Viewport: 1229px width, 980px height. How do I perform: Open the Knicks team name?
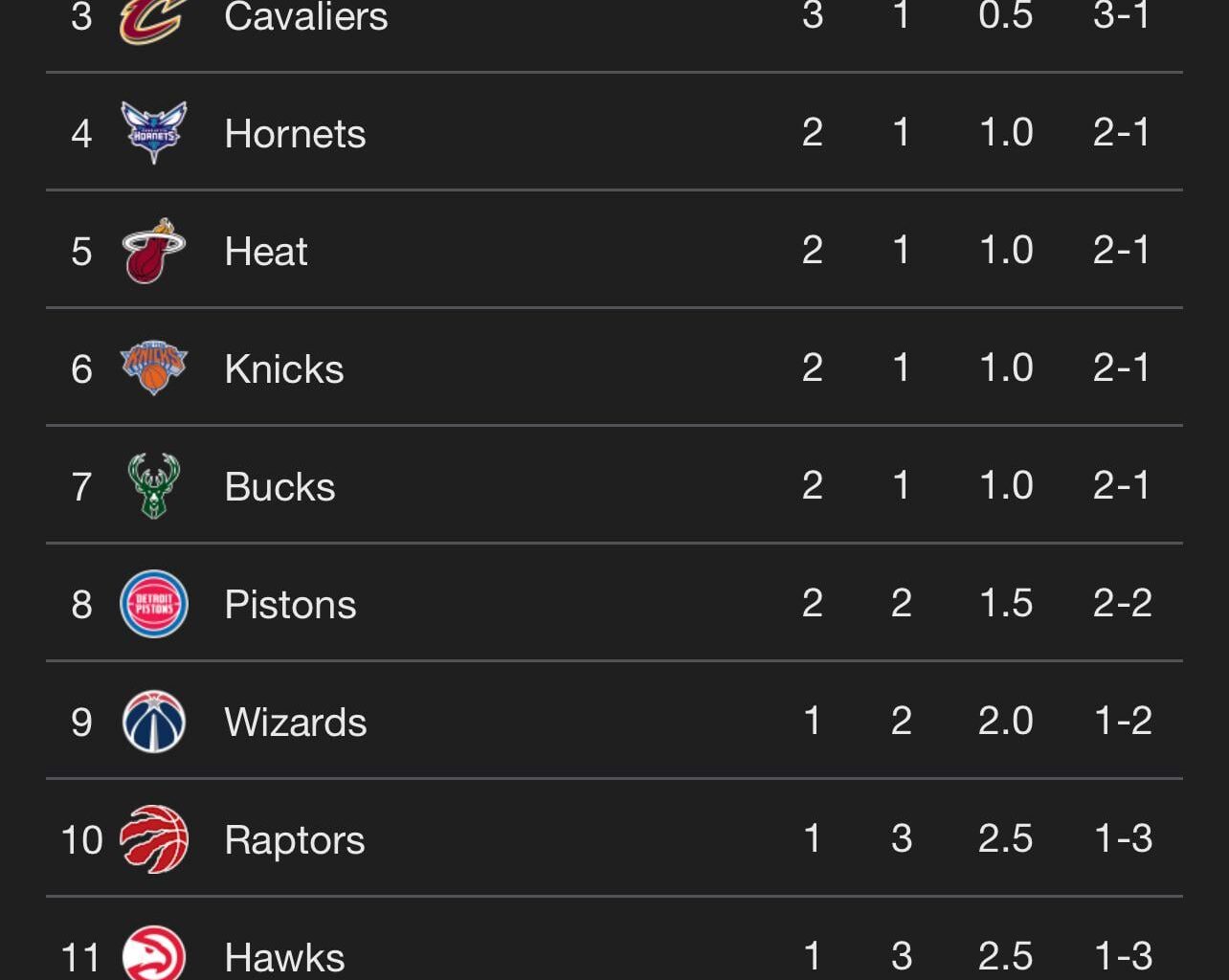pos(283,369)
